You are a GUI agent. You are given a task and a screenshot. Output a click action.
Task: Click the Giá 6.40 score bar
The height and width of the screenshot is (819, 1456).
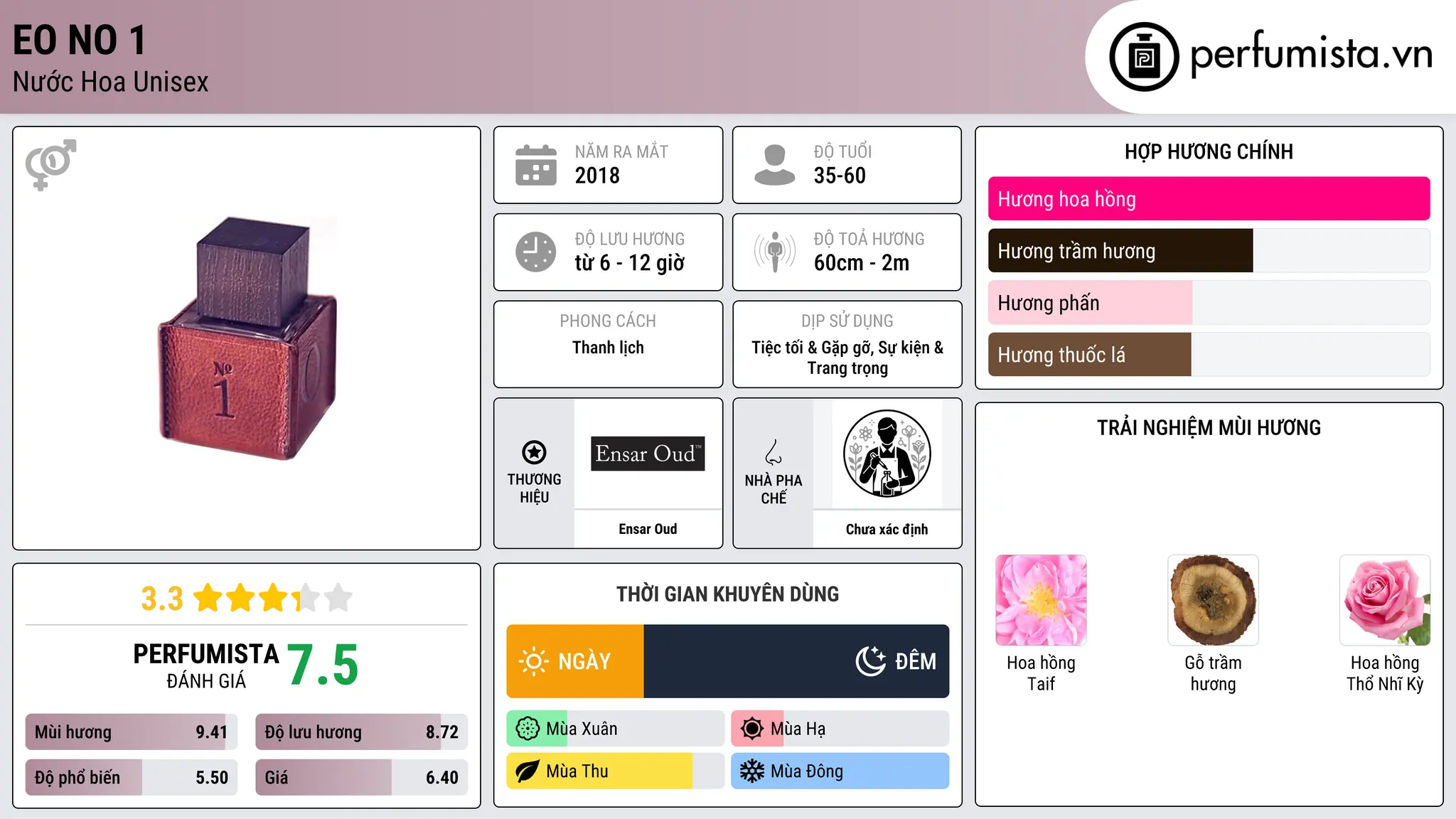coord(361,777)
